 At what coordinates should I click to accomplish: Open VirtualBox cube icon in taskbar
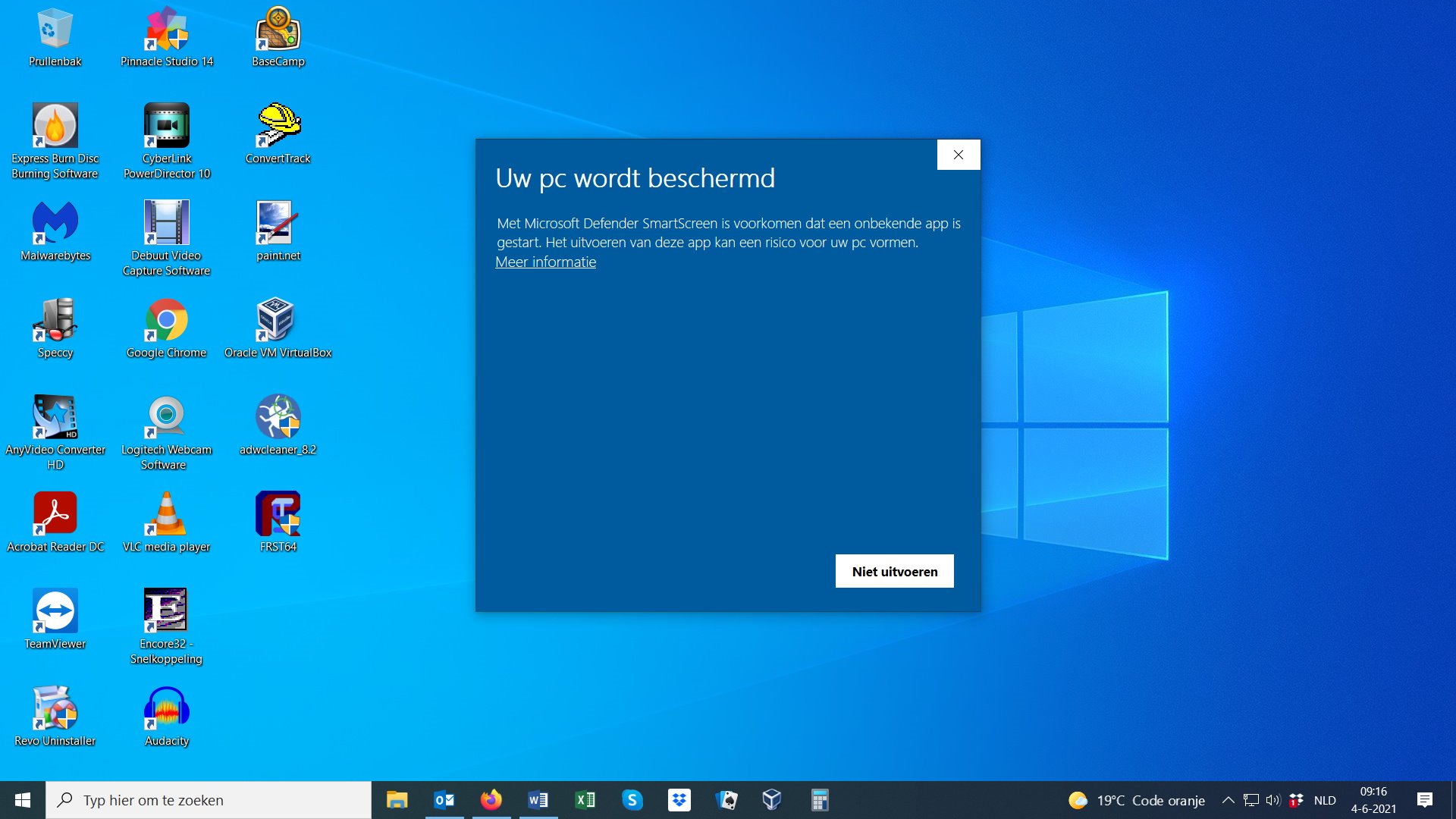click(772, 800)
